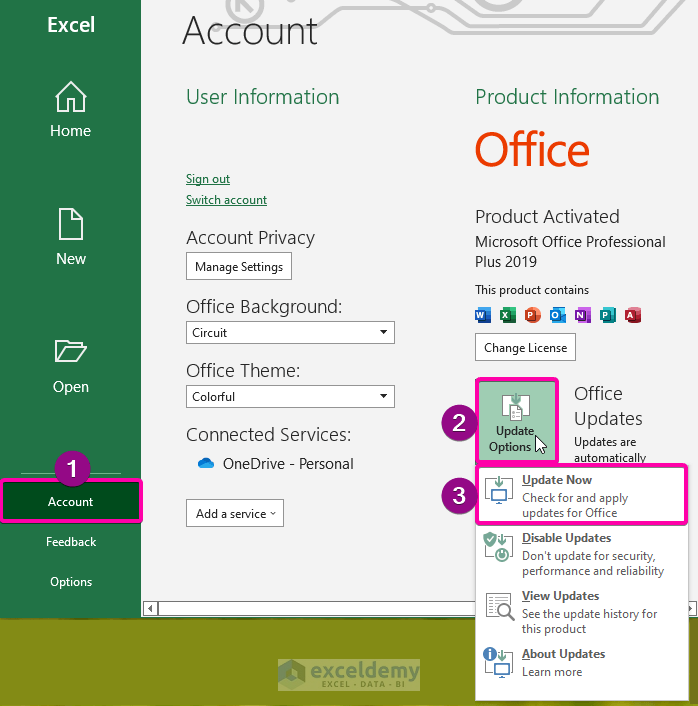The height and width of the screenshot is (706, 698).
Task: Choose the Update Now menu entry
Action: pyautogui.click(x=581, y=496)
